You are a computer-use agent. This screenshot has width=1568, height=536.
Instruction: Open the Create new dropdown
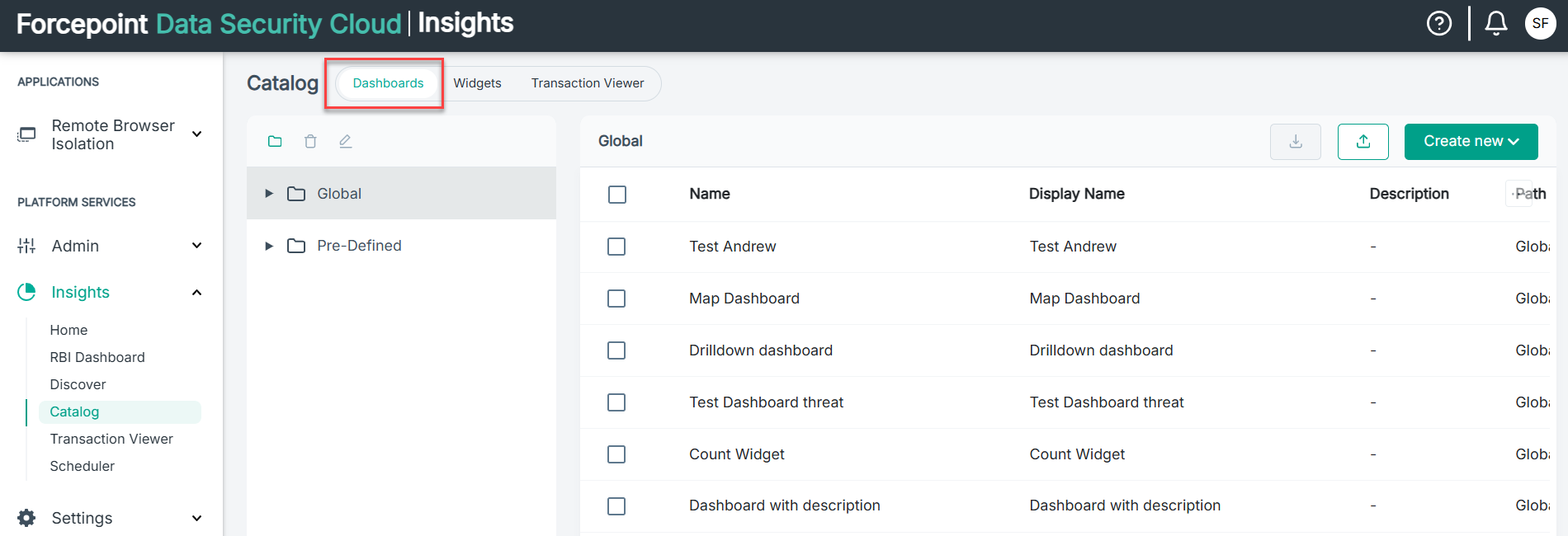1471,142
